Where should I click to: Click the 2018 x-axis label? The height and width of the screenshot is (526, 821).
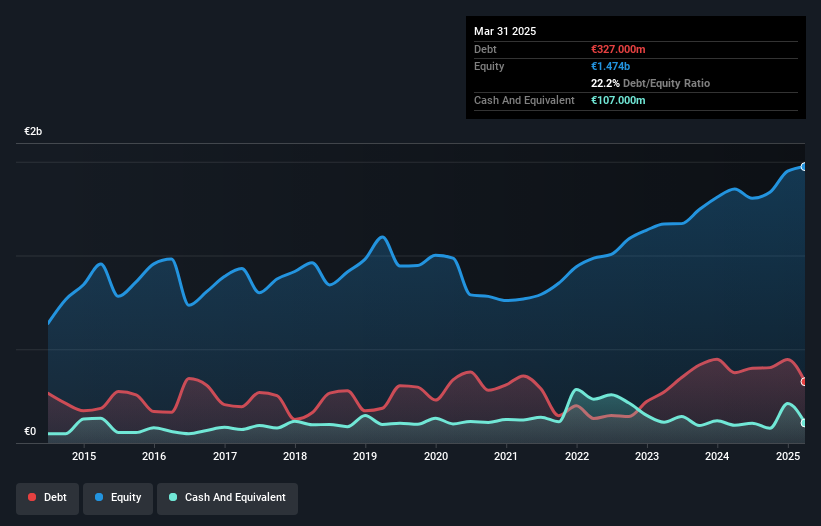click(x=295, y=456)
